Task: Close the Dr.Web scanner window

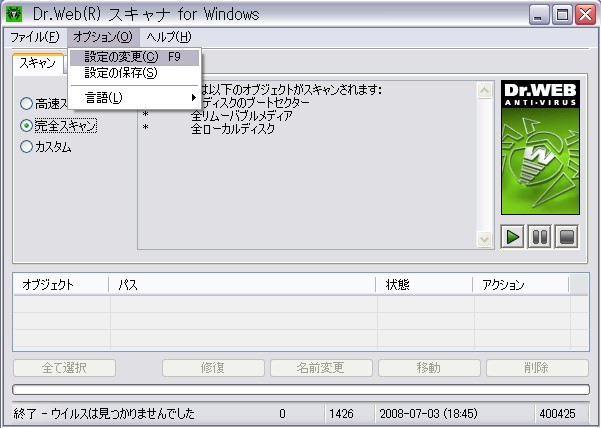Action: pos(585,15)
